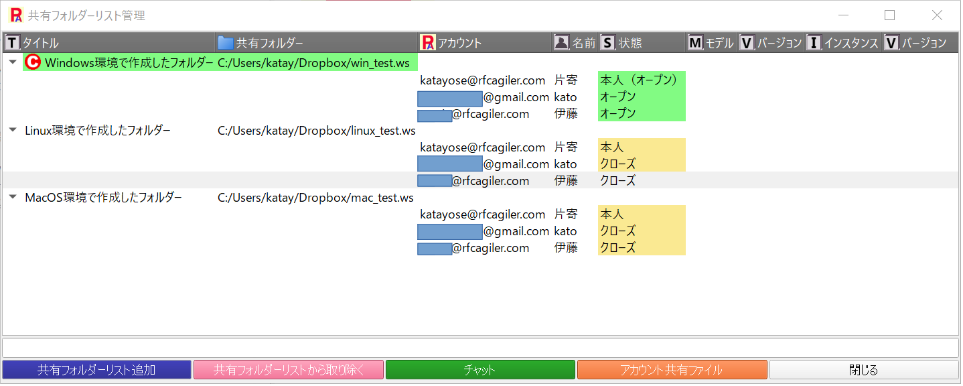Click kato name under MacOS folder
The height and width of the screenshot is (386, 963).
point(566,231)
